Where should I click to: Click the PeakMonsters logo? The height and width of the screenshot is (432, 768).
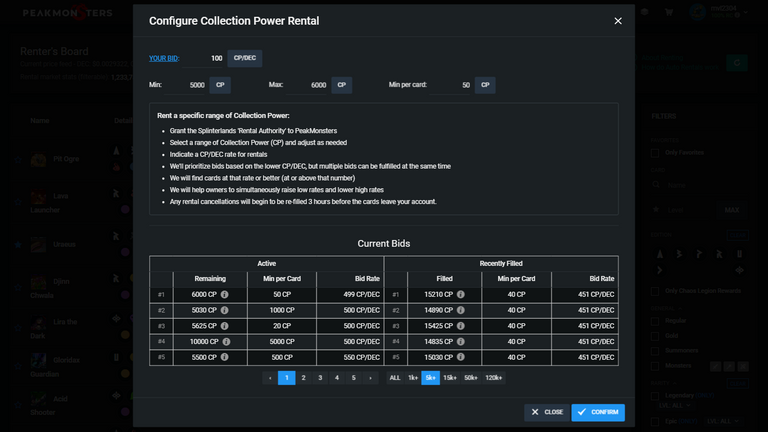tap(68, 13)
